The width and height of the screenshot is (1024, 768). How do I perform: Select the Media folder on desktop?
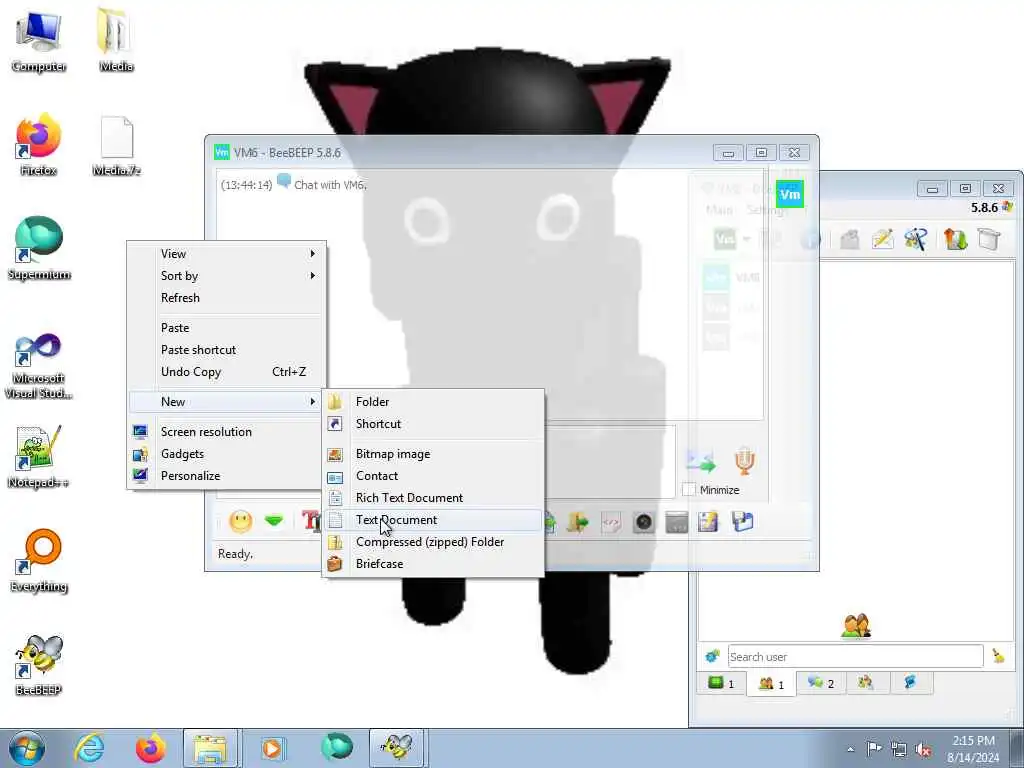coord(116,41)
